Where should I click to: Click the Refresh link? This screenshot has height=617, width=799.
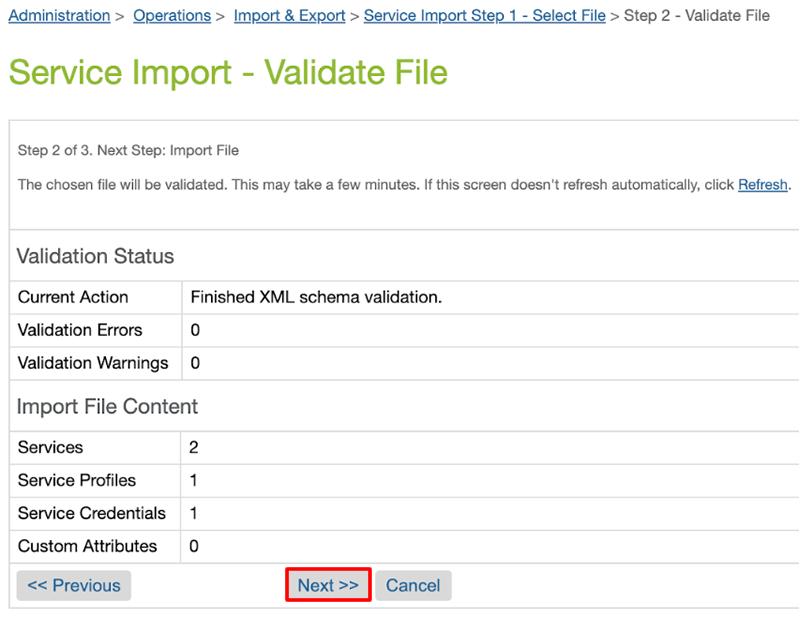click(x=763, y=184)
